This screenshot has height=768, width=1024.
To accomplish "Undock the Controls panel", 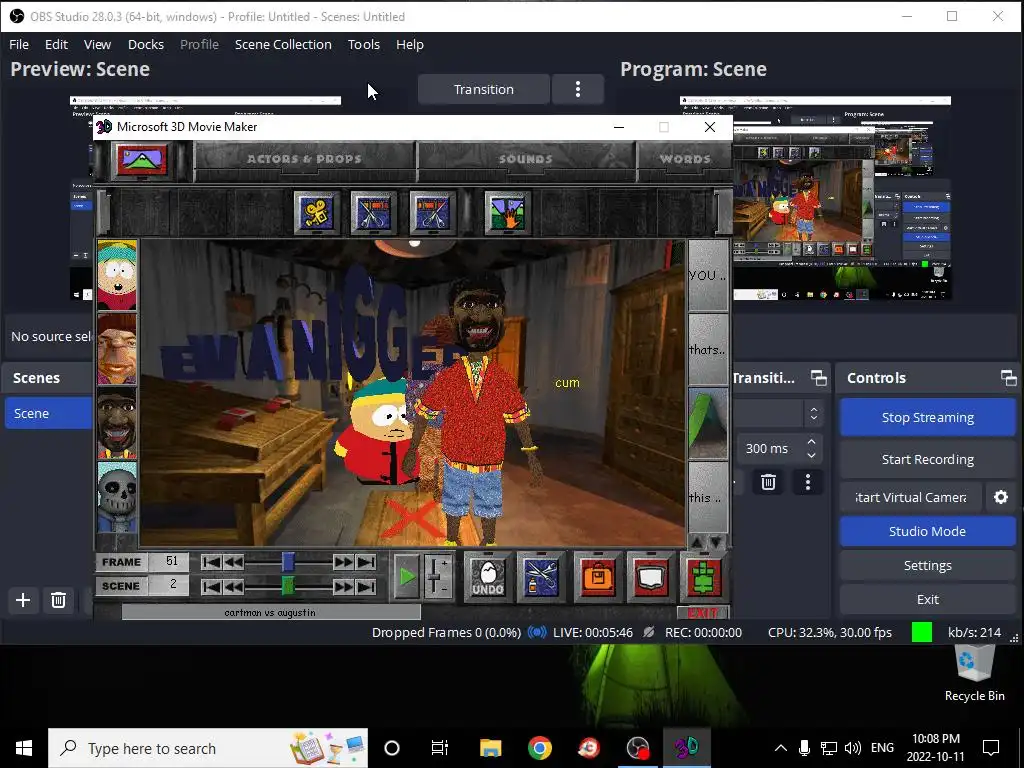I will pyautogui.click(x=1008, y=378).
